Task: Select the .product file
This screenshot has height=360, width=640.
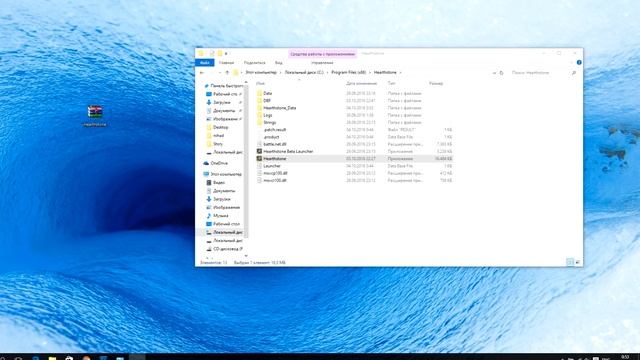Action: (x=271, y=137)
